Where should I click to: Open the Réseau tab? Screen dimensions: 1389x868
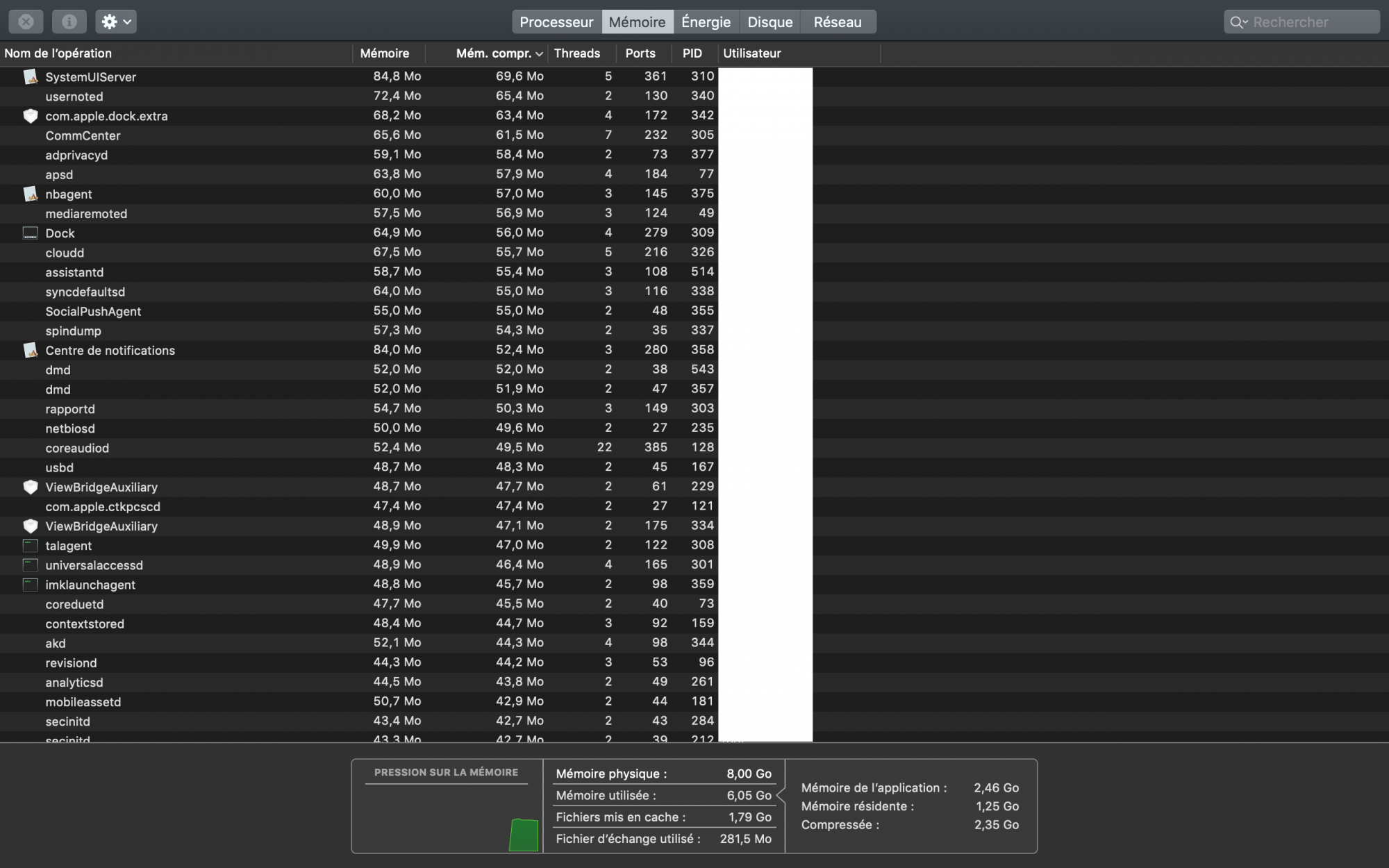coord(838,22)
